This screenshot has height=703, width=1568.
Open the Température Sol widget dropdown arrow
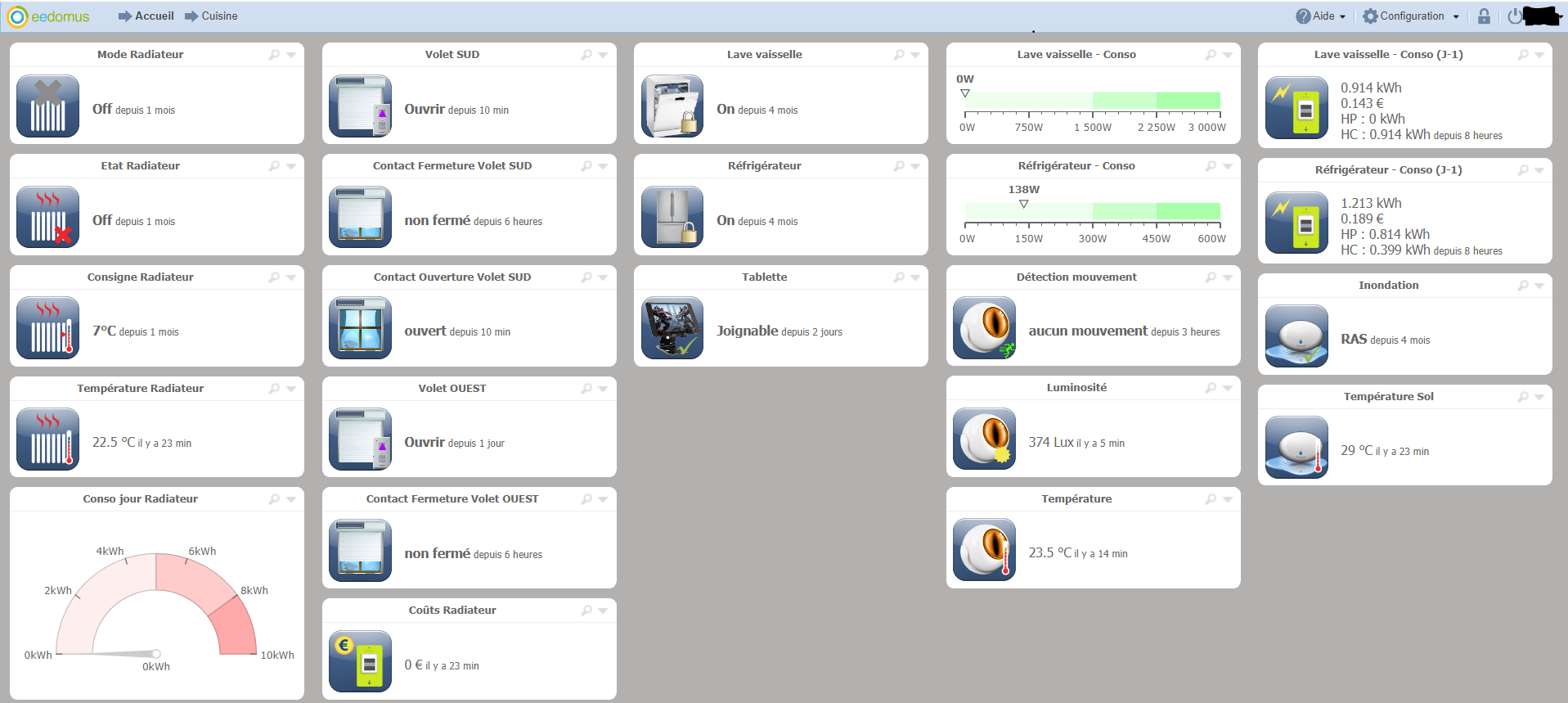click(x=1539, y=397)
